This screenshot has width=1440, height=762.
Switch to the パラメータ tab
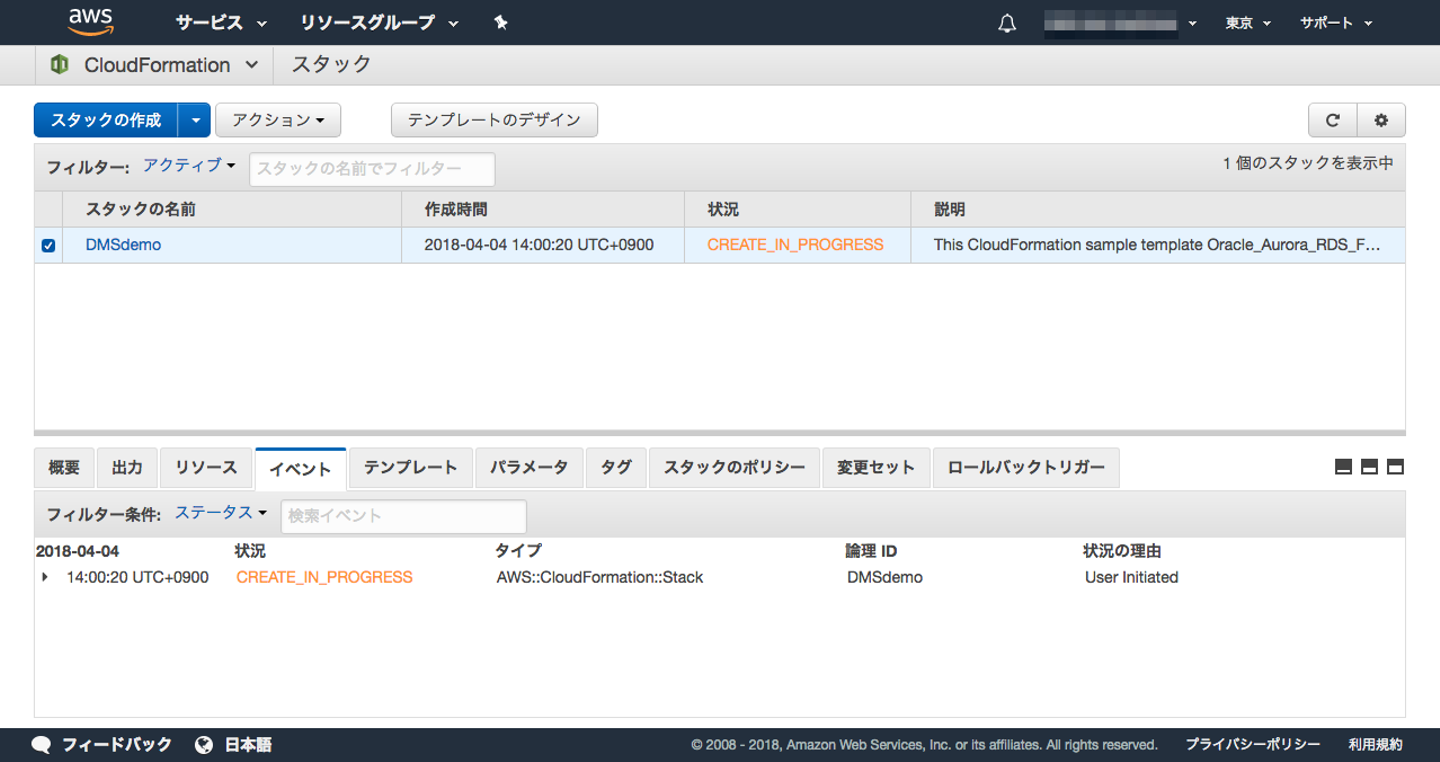click(x=529, y=467)
